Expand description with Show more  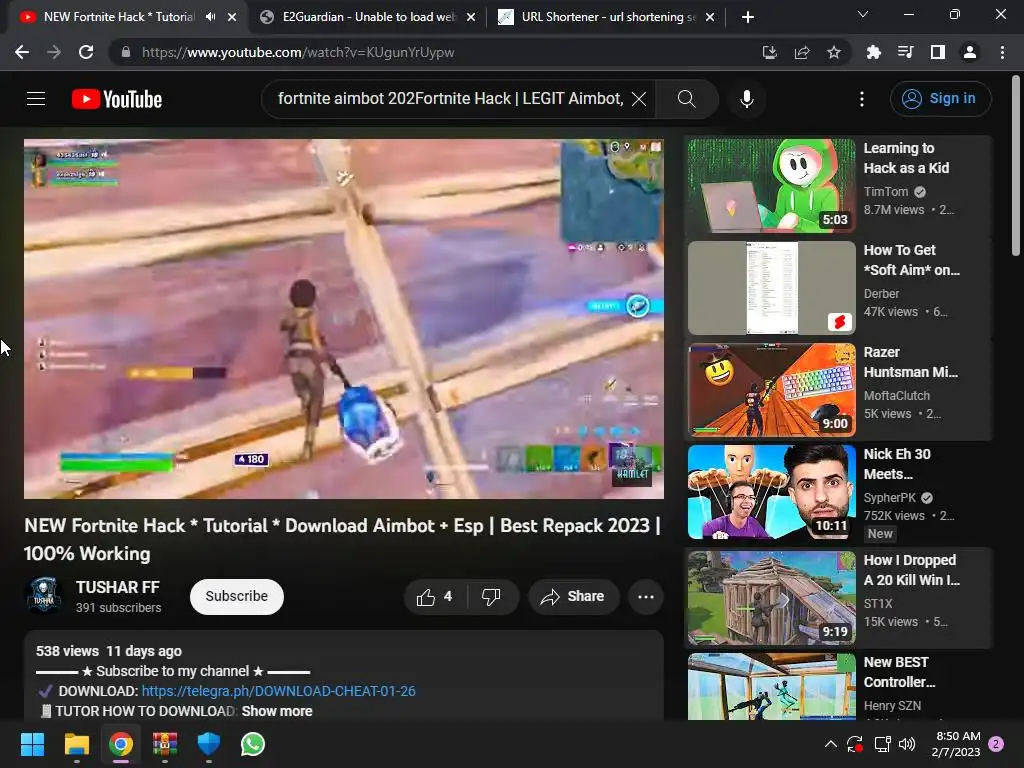click(x=277, y=711)
